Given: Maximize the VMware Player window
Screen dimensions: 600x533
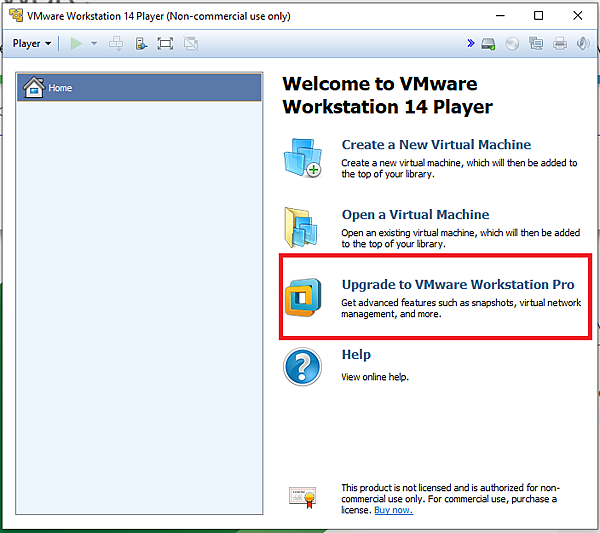Looking at the screenshot, I should coord(538,16).
